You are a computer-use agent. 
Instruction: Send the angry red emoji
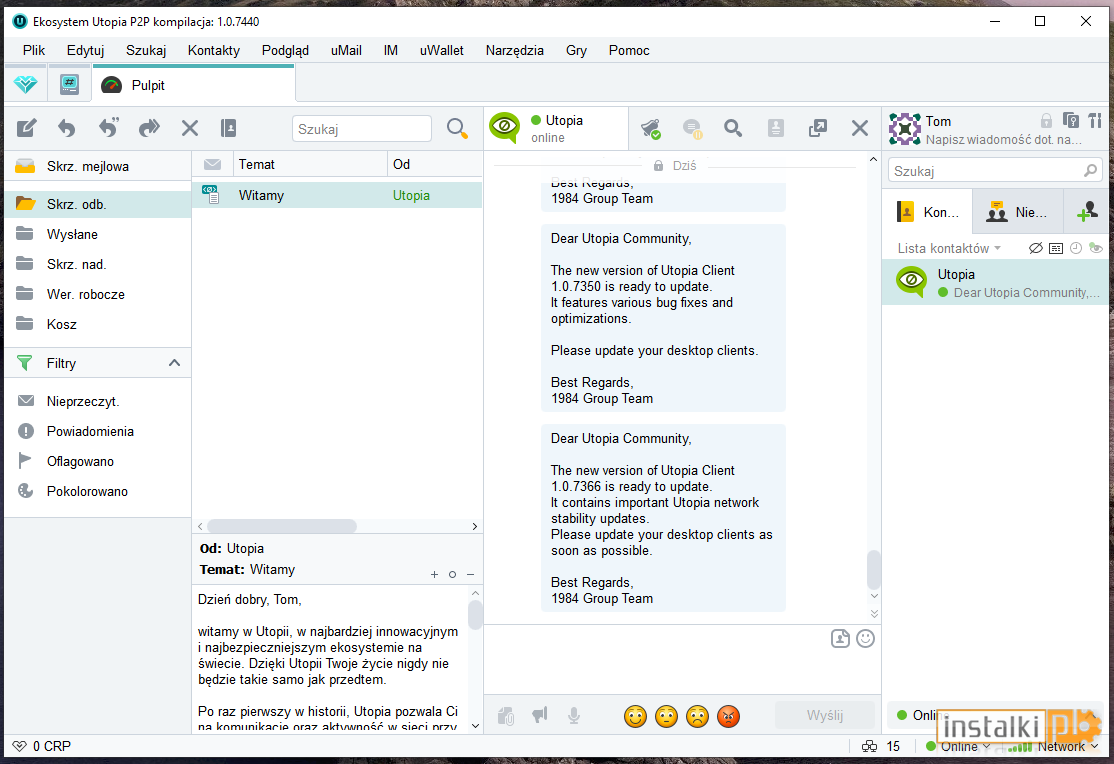[x=729, y=716]
